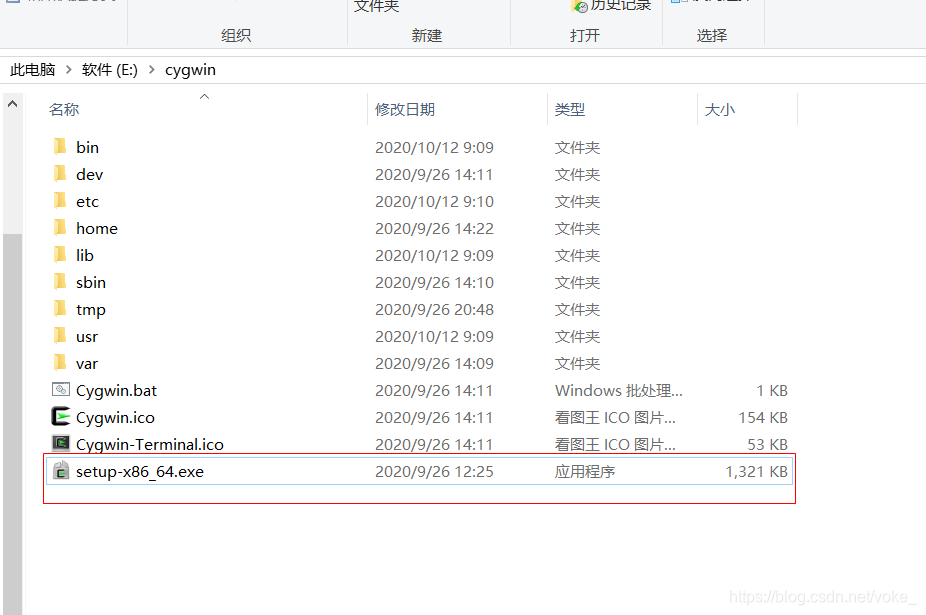Expand the chevron after 软件 (E:)
The width and height of the screenshot is (926, 615).
click(x=152, y=70)
